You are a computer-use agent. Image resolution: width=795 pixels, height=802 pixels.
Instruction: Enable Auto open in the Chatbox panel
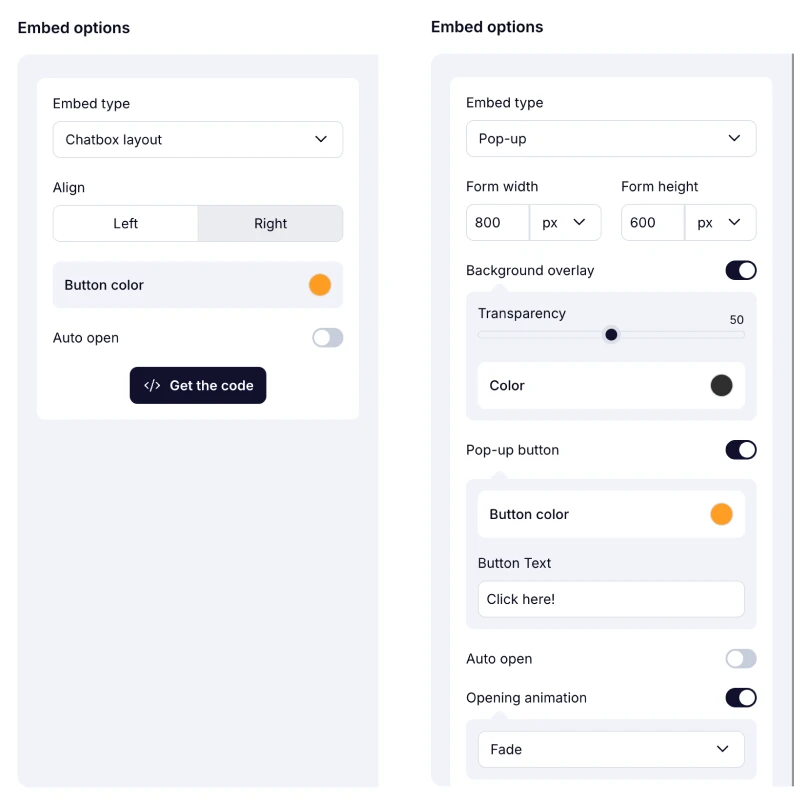click(x=327, y=338)
